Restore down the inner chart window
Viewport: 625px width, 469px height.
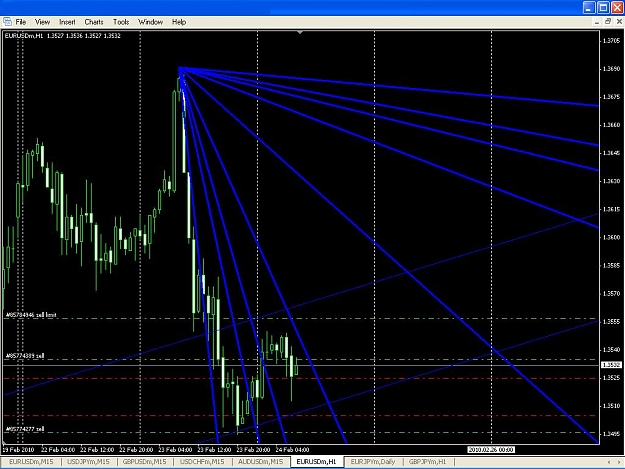tap(608, 22)
